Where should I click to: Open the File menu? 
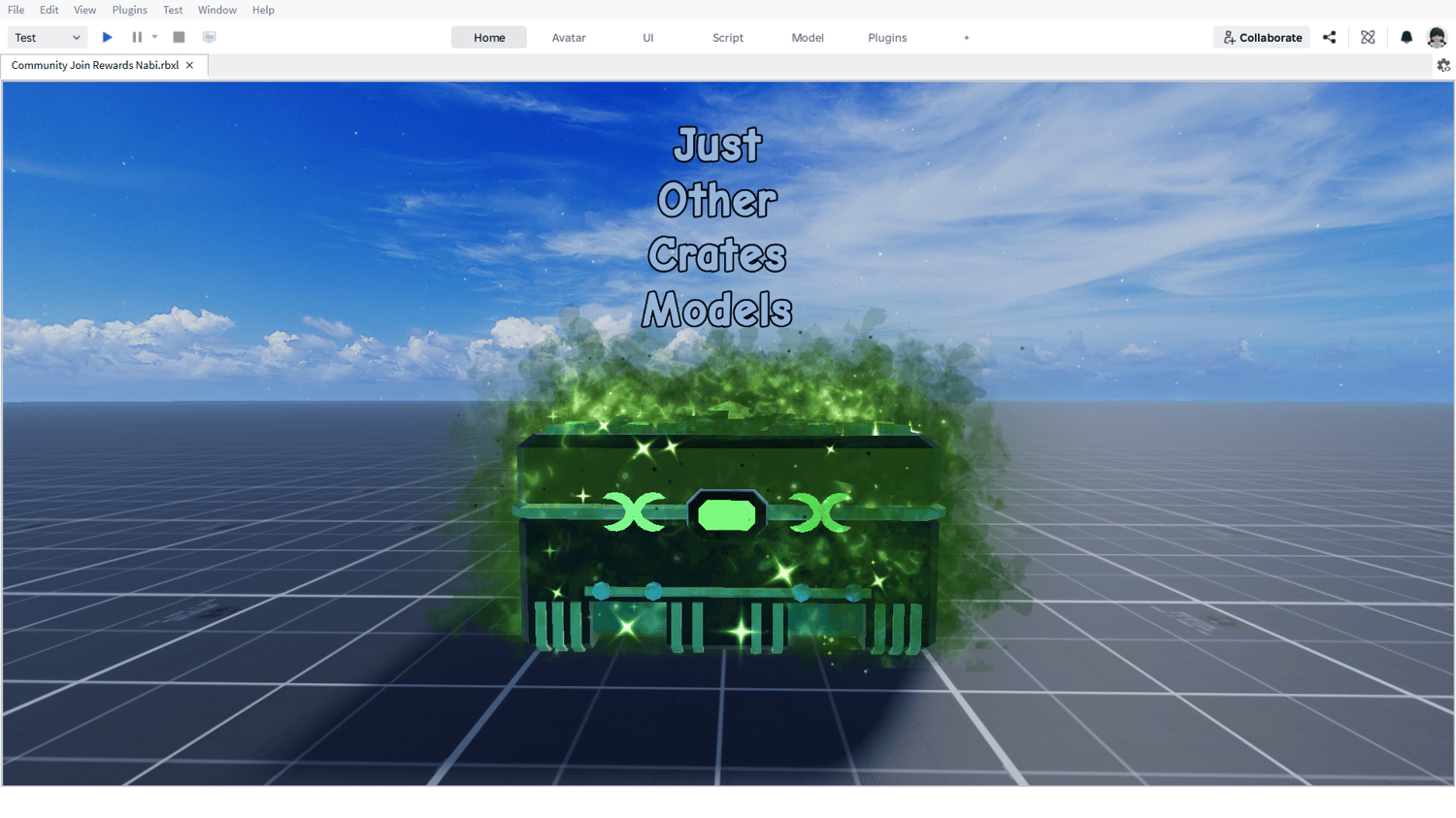pos(17,10)
